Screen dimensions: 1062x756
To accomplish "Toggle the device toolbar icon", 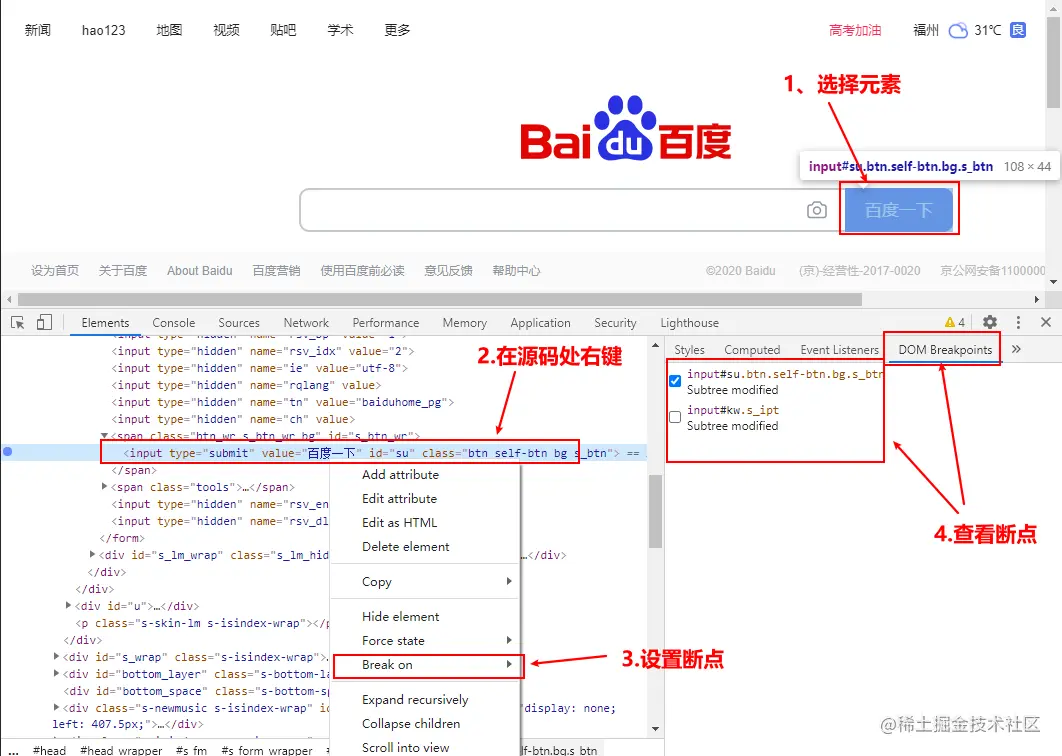I will point(44,322).
